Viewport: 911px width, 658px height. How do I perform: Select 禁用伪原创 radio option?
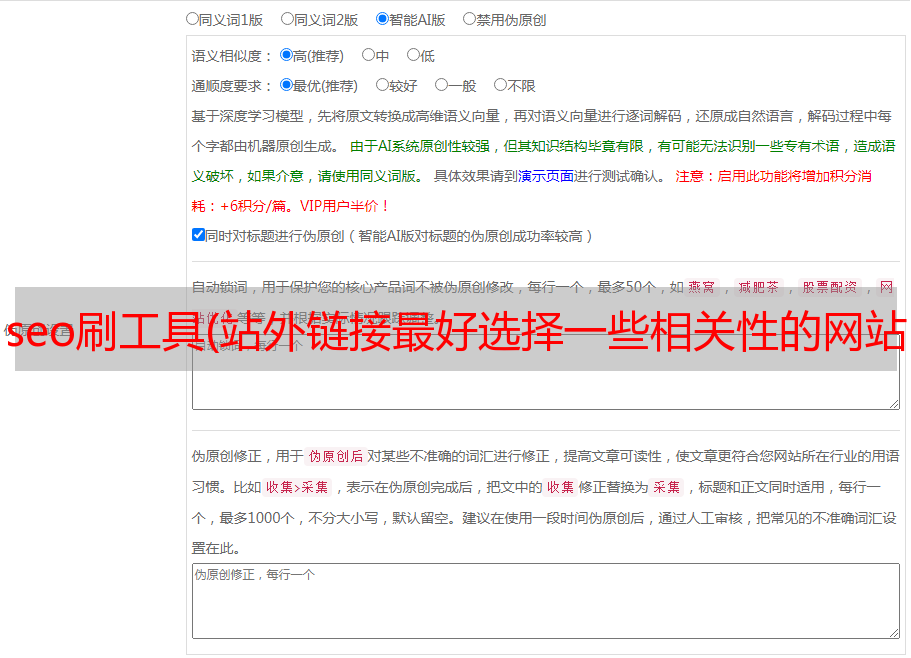click(469, 19)
